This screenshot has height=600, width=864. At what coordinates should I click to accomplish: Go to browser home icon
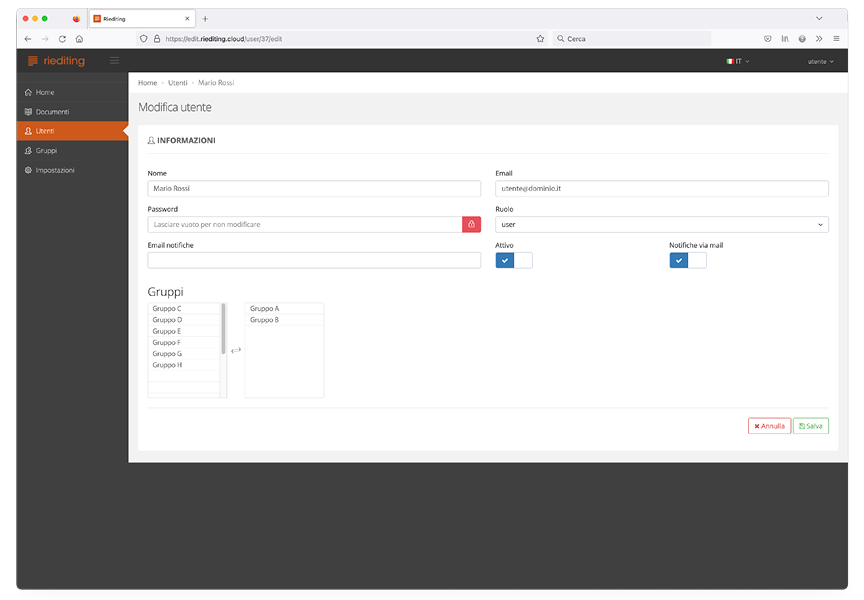79,39
